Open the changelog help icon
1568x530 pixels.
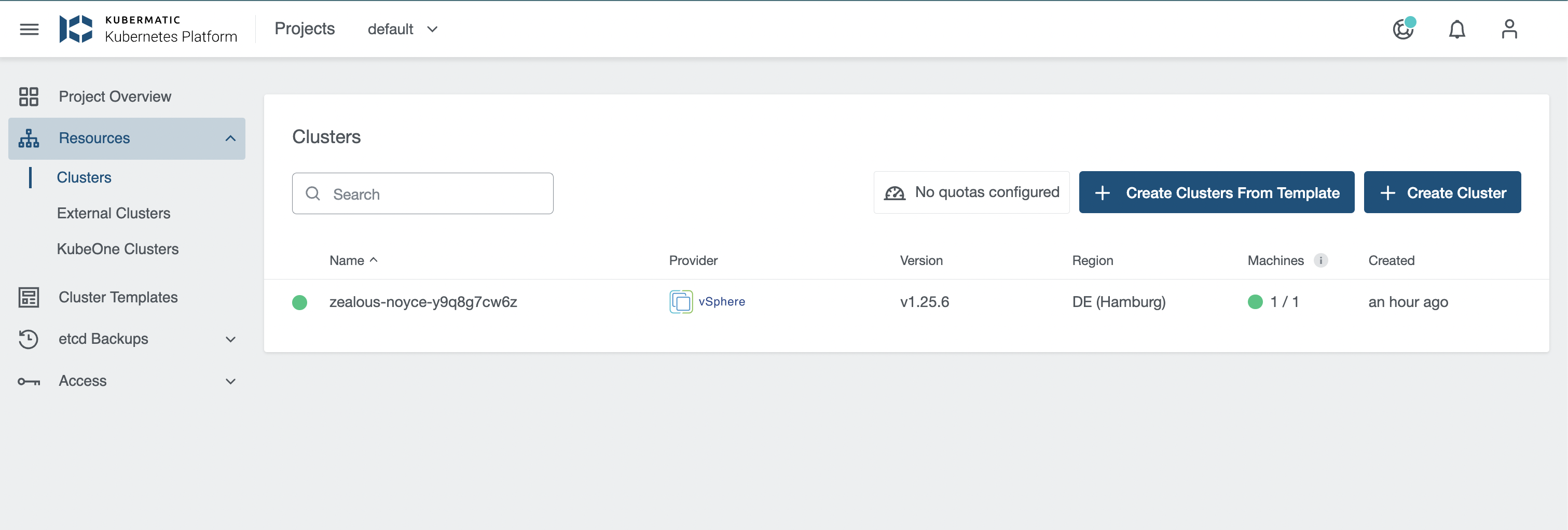click(1403, 29)
